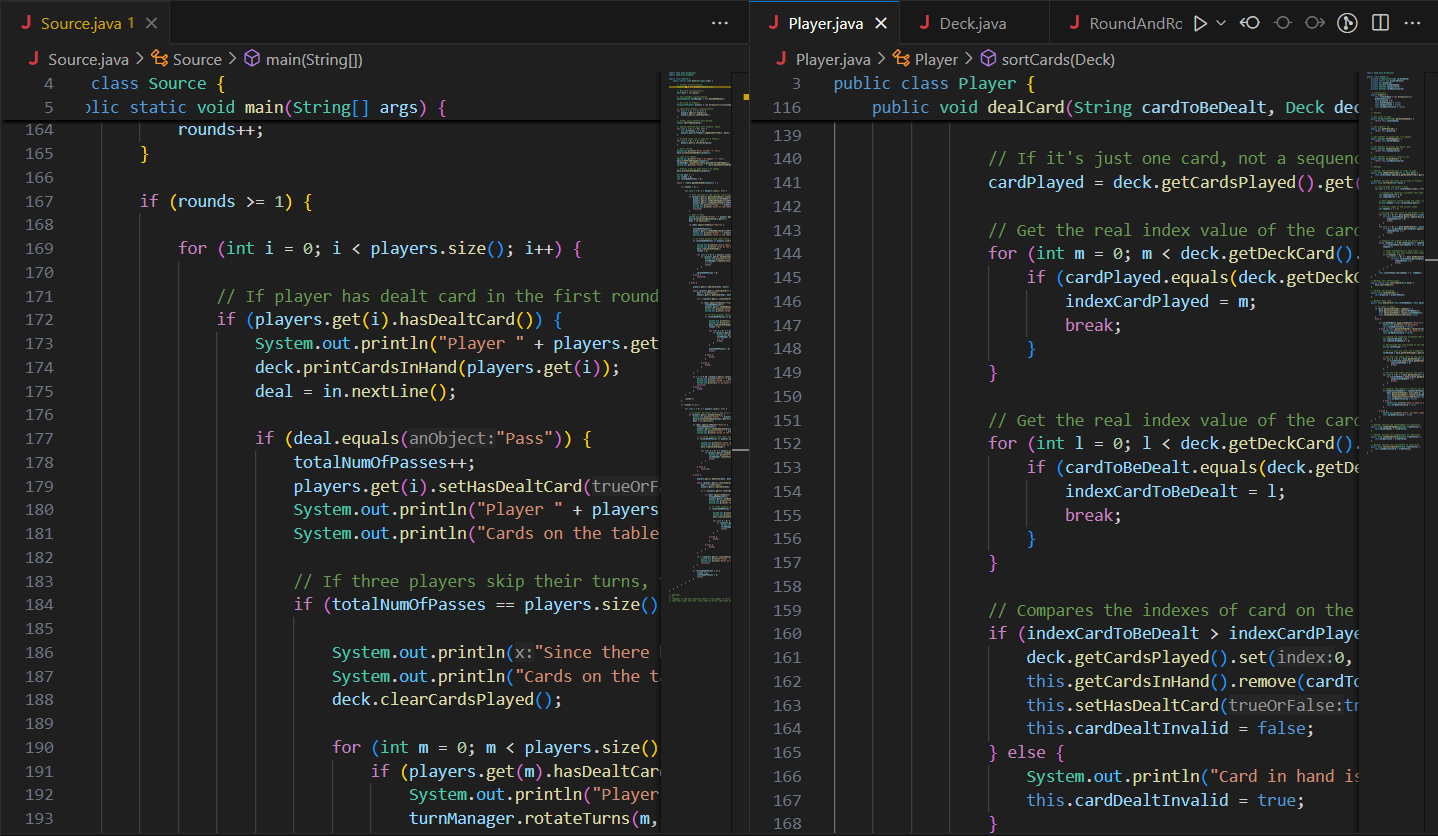This screenshot has height=836, width=1438.
Task: Click the class symbol icon beside Player breadcrumb
Action: tap(901, 60)
